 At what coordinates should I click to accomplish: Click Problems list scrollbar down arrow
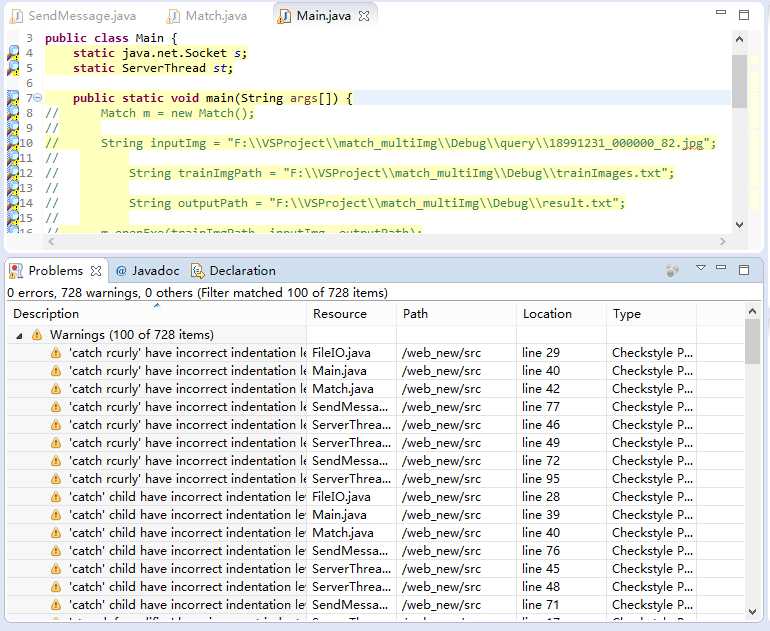(x=752, y=612)
